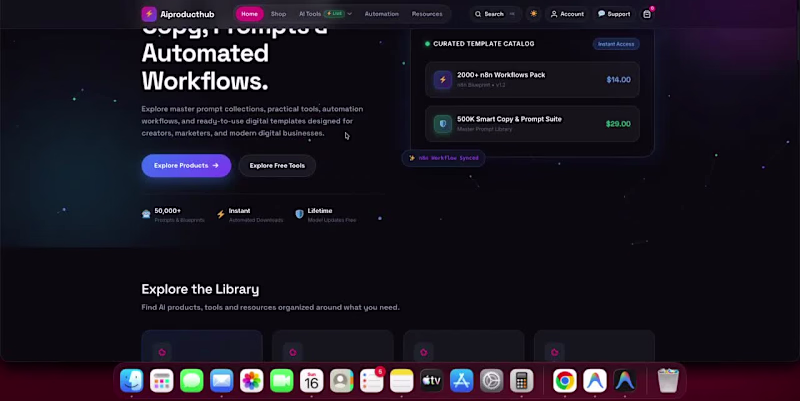Select the 2000+ n8n Workflows Pack item
Screen dimensions: 800x401
click(532, 80)
